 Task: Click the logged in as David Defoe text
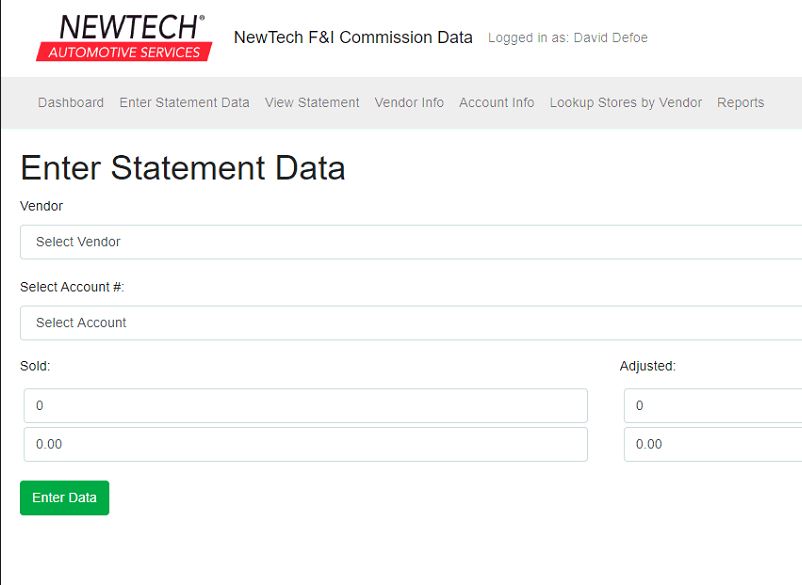(x=567, y=38)
